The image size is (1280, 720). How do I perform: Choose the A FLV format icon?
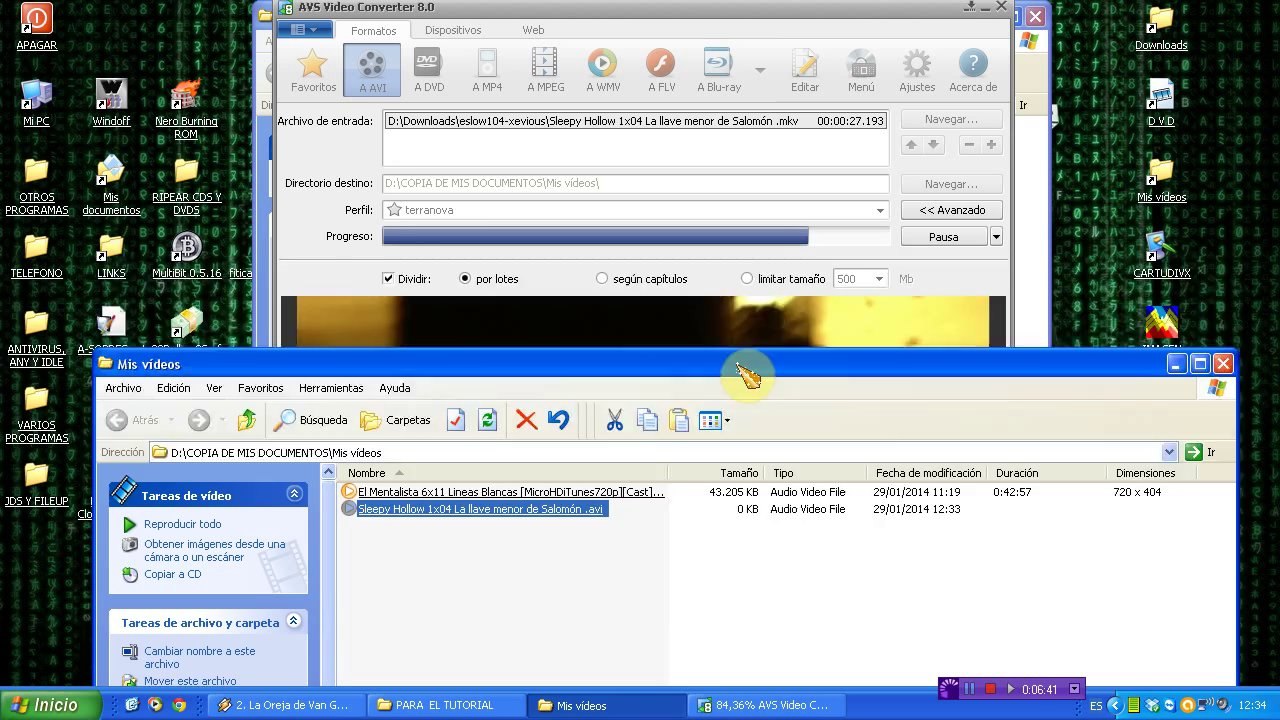pyautogui.click(x=661, y=70)
